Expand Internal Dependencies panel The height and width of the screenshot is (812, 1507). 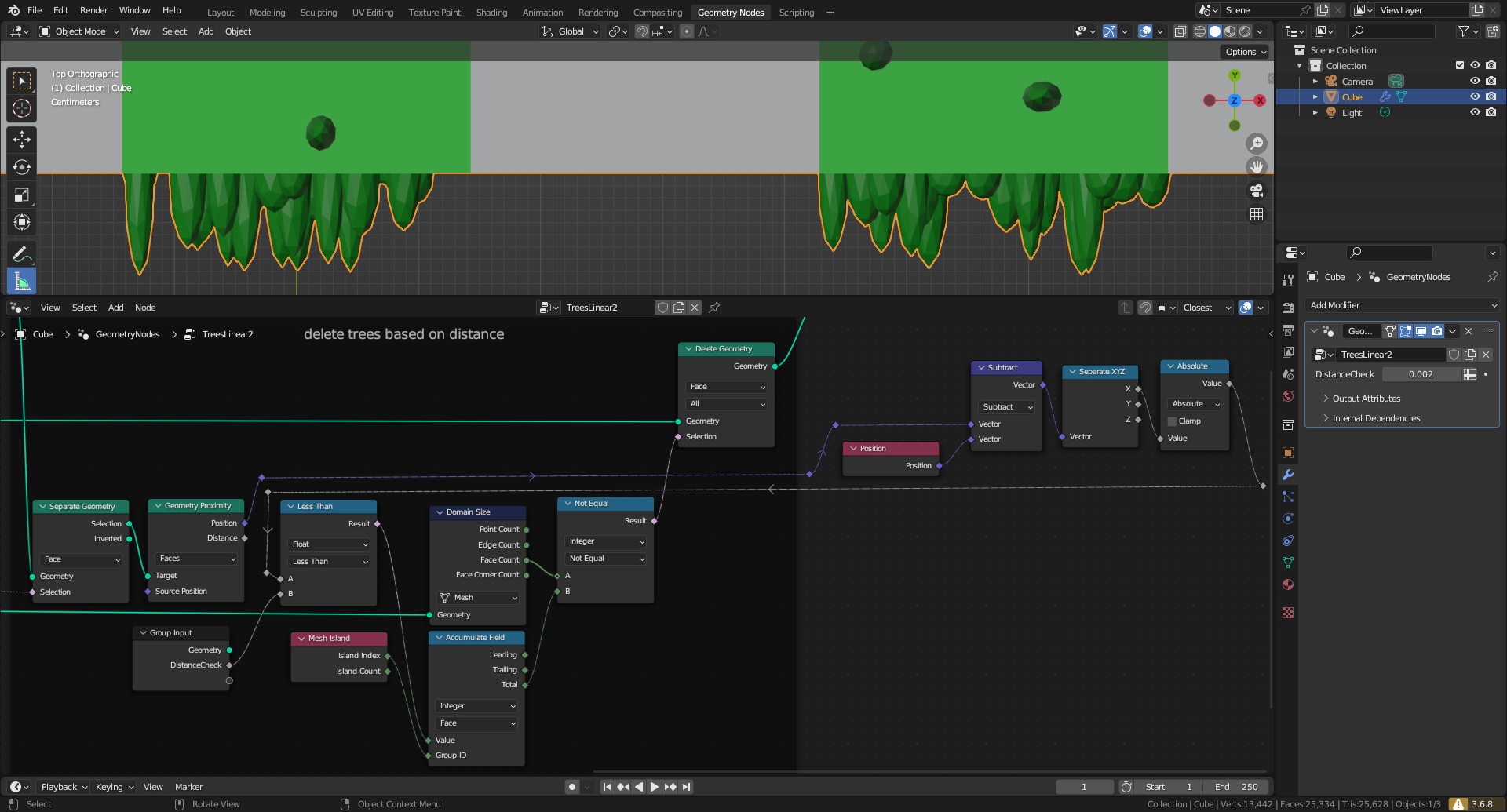point(1376,418)
